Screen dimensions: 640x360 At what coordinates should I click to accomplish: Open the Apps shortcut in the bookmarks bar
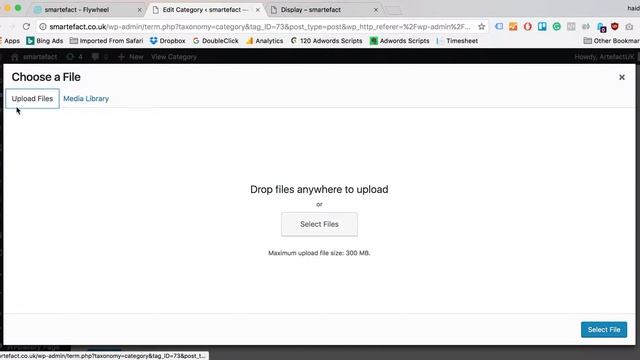click(x=10, y=41)
